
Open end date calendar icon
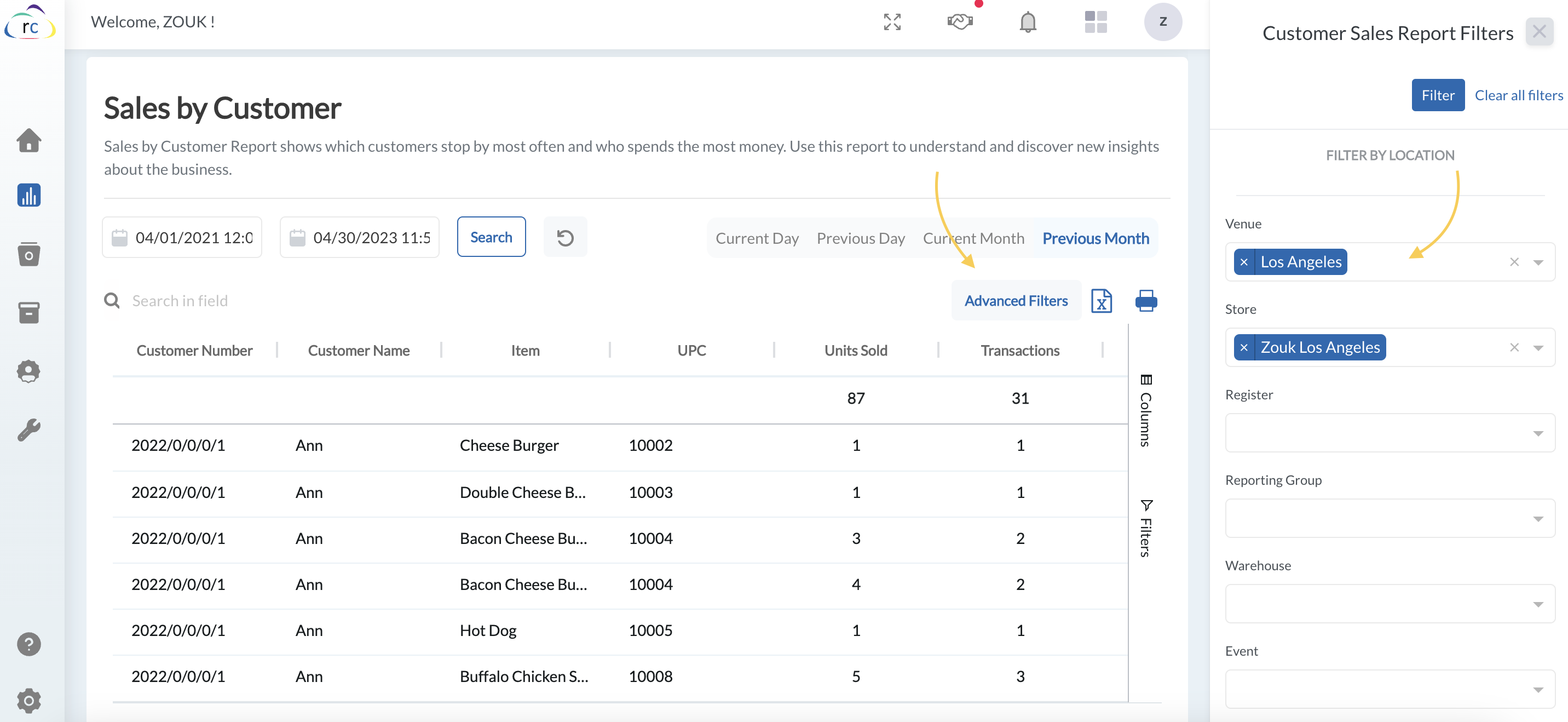pyautogui.click(x=298, y=238)
